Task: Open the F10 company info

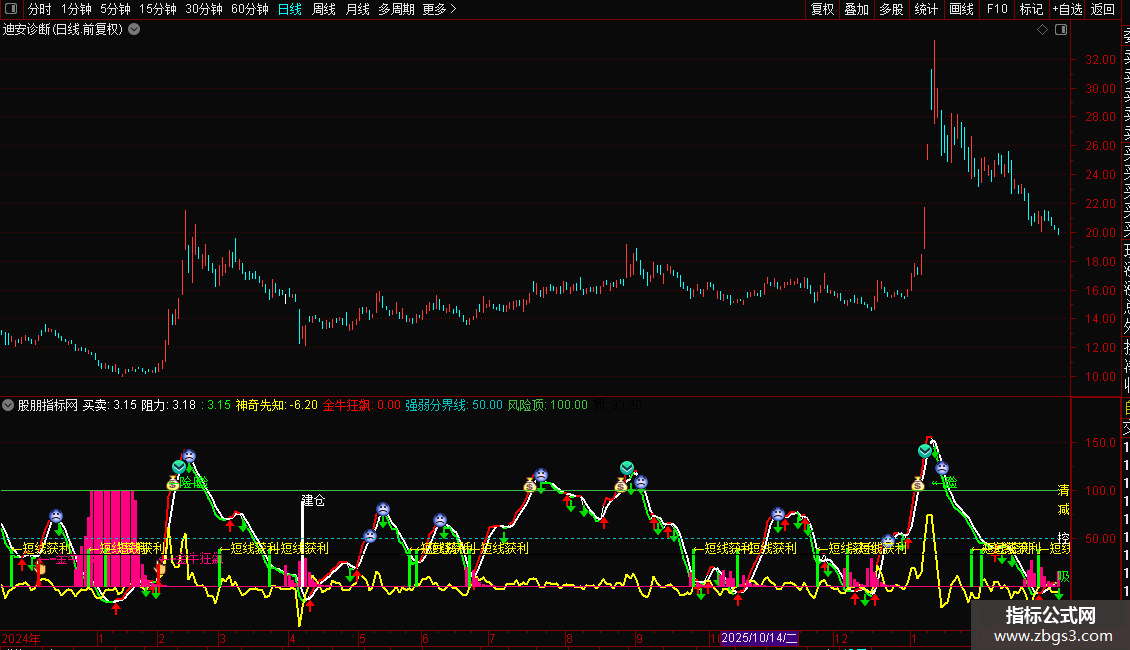Action: coord(997,9)
